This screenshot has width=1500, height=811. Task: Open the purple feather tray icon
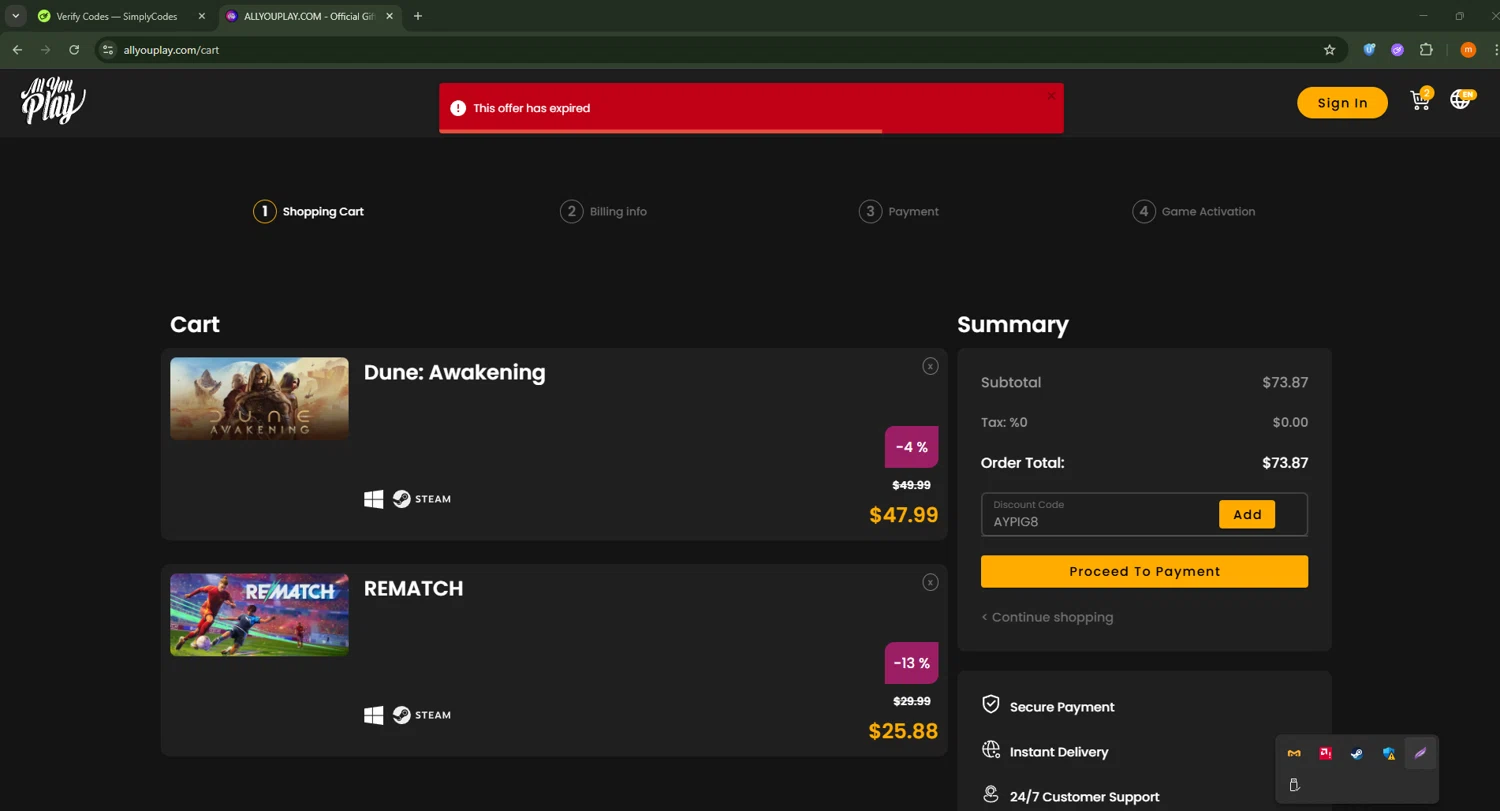[1420, 753]
